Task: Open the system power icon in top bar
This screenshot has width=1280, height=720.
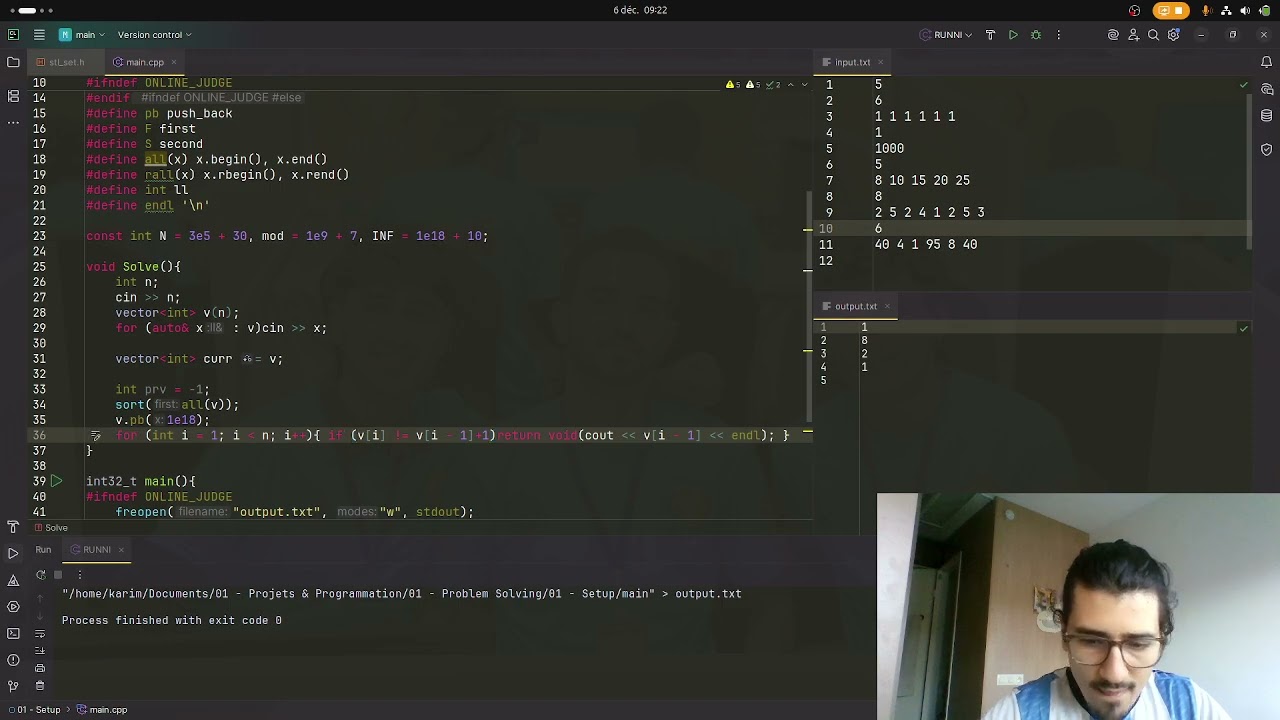Action: tap(1264, 10)
